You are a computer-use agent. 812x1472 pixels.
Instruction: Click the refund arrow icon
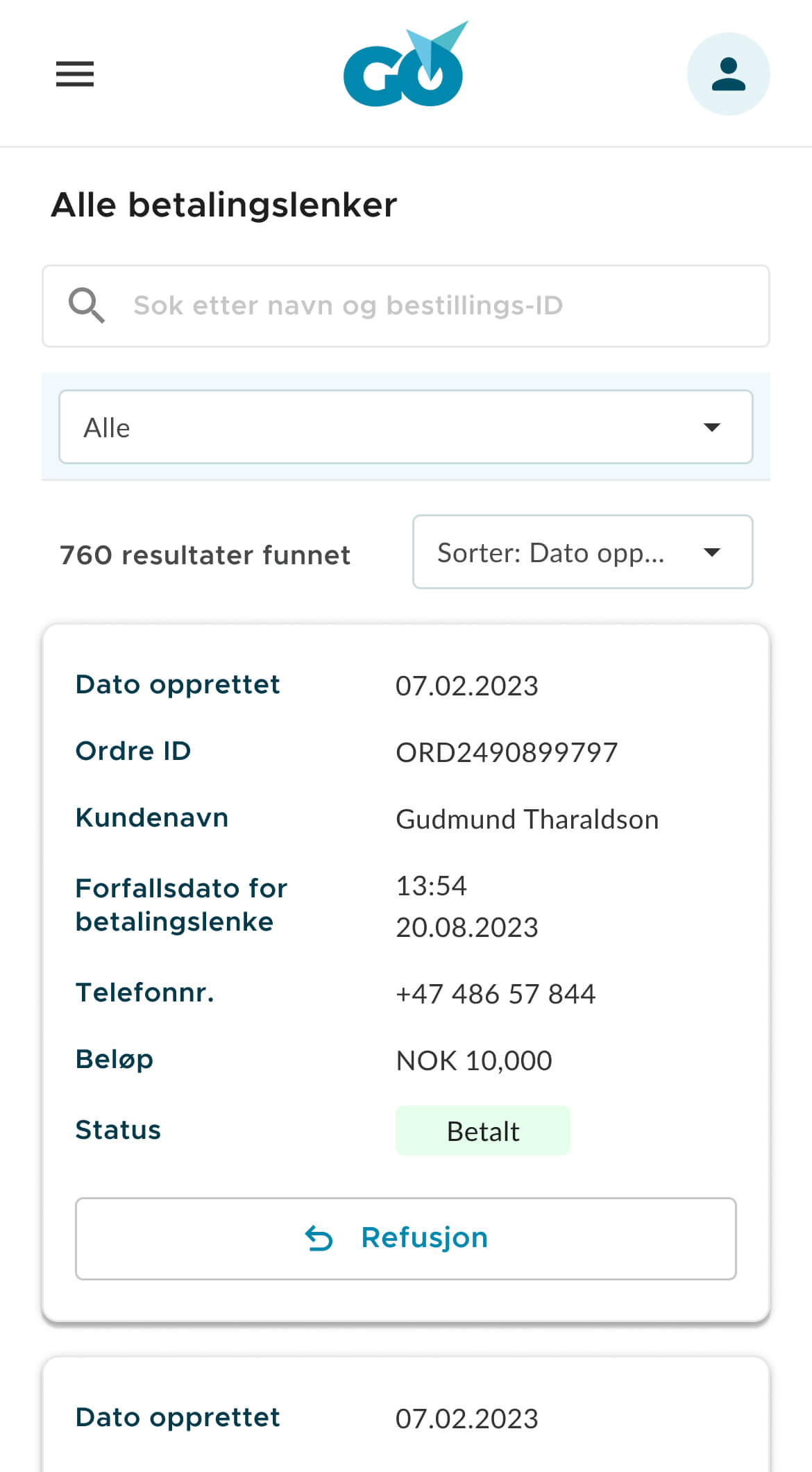coord(319,1238)
